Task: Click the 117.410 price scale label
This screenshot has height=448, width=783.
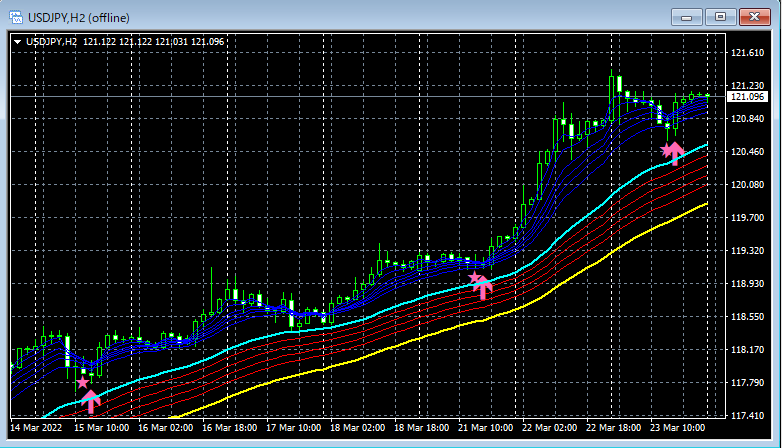Action: click(x=748, y=416)
